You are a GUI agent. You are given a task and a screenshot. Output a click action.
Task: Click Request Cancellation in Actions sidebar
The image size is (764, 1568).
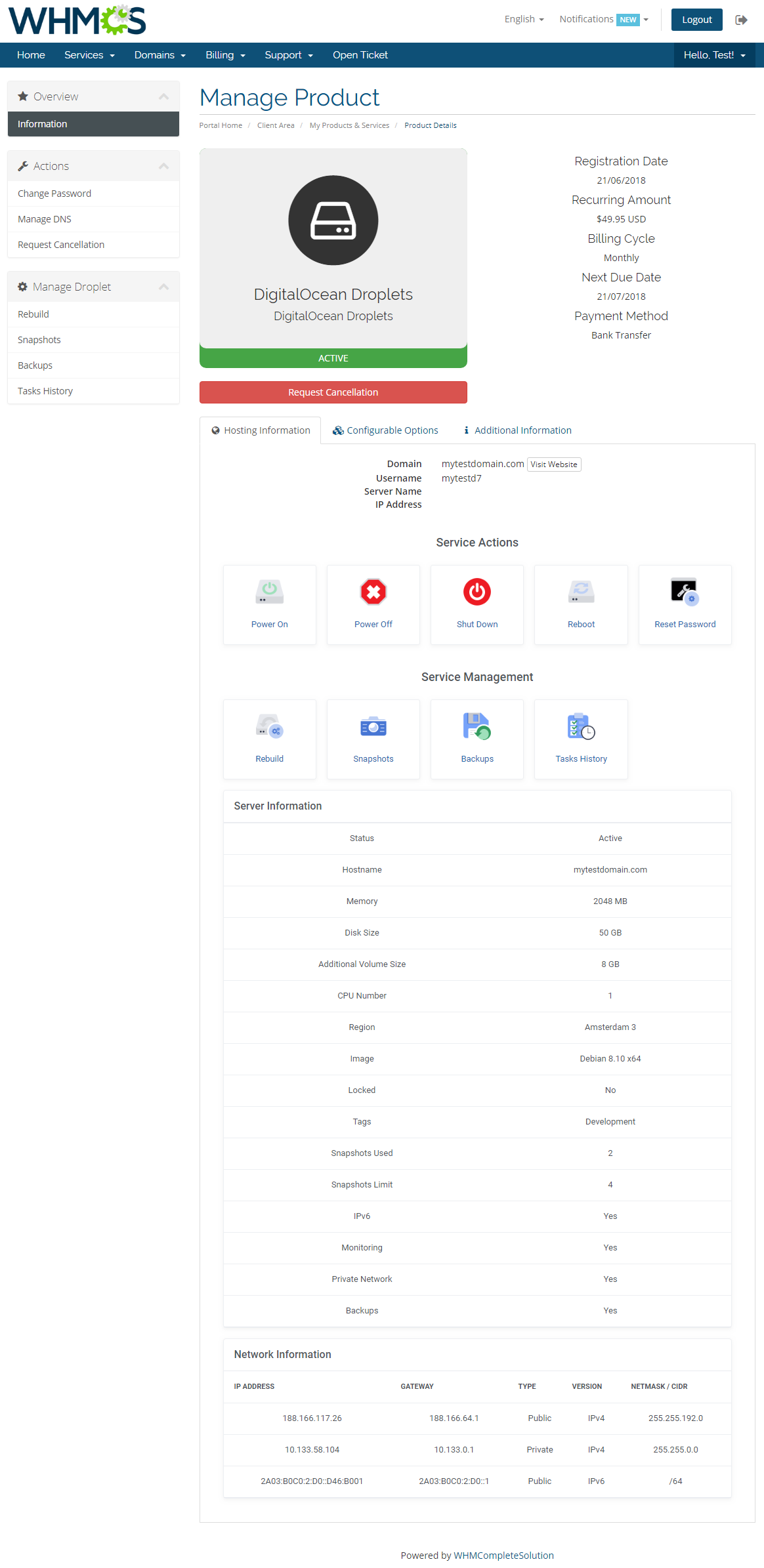click(93, 245)
